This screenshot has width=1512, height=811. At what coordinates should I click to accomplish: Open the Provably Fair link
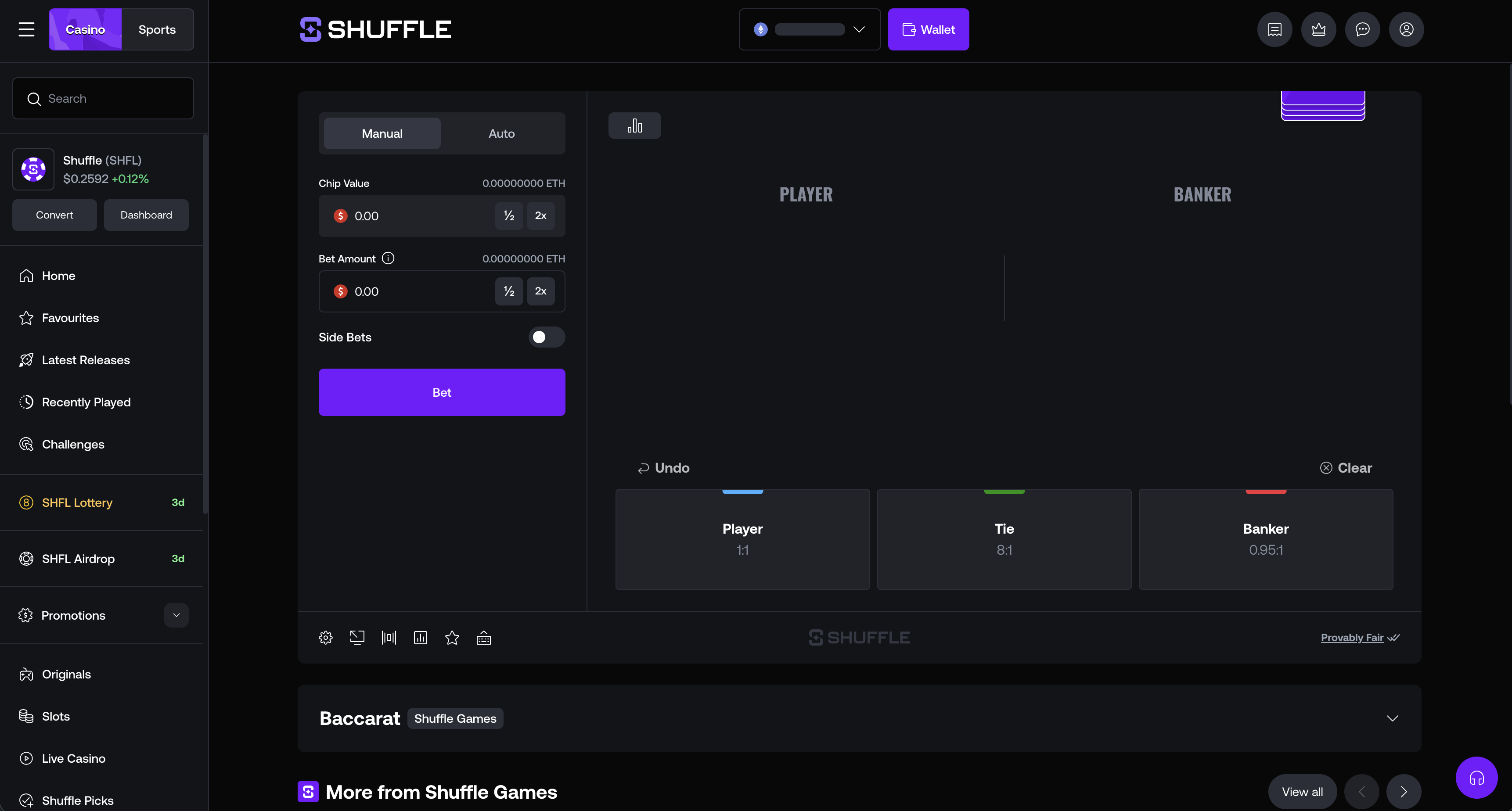tap(1359, 637)
